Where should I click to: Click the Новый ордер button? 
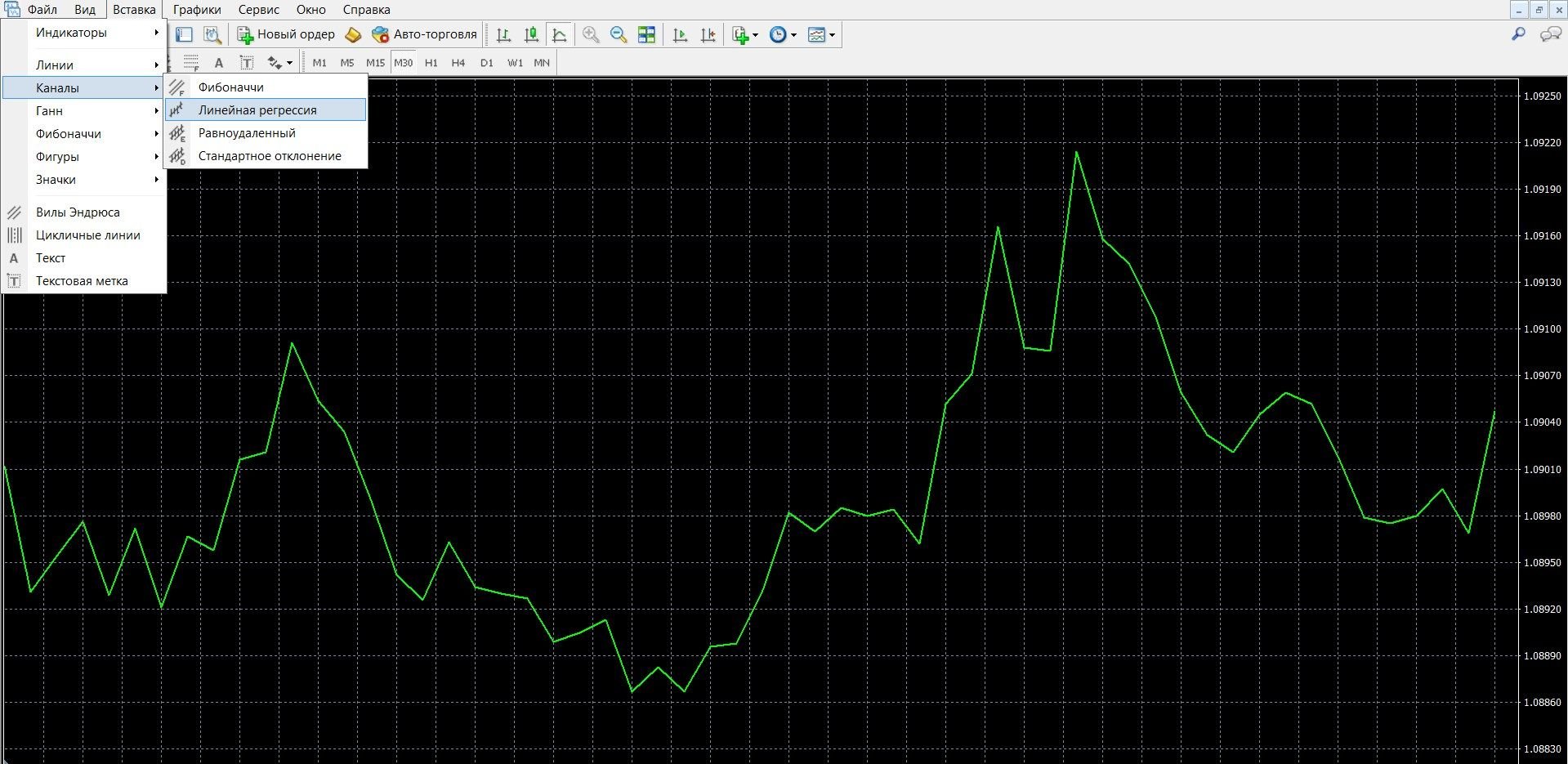[286, 34]
